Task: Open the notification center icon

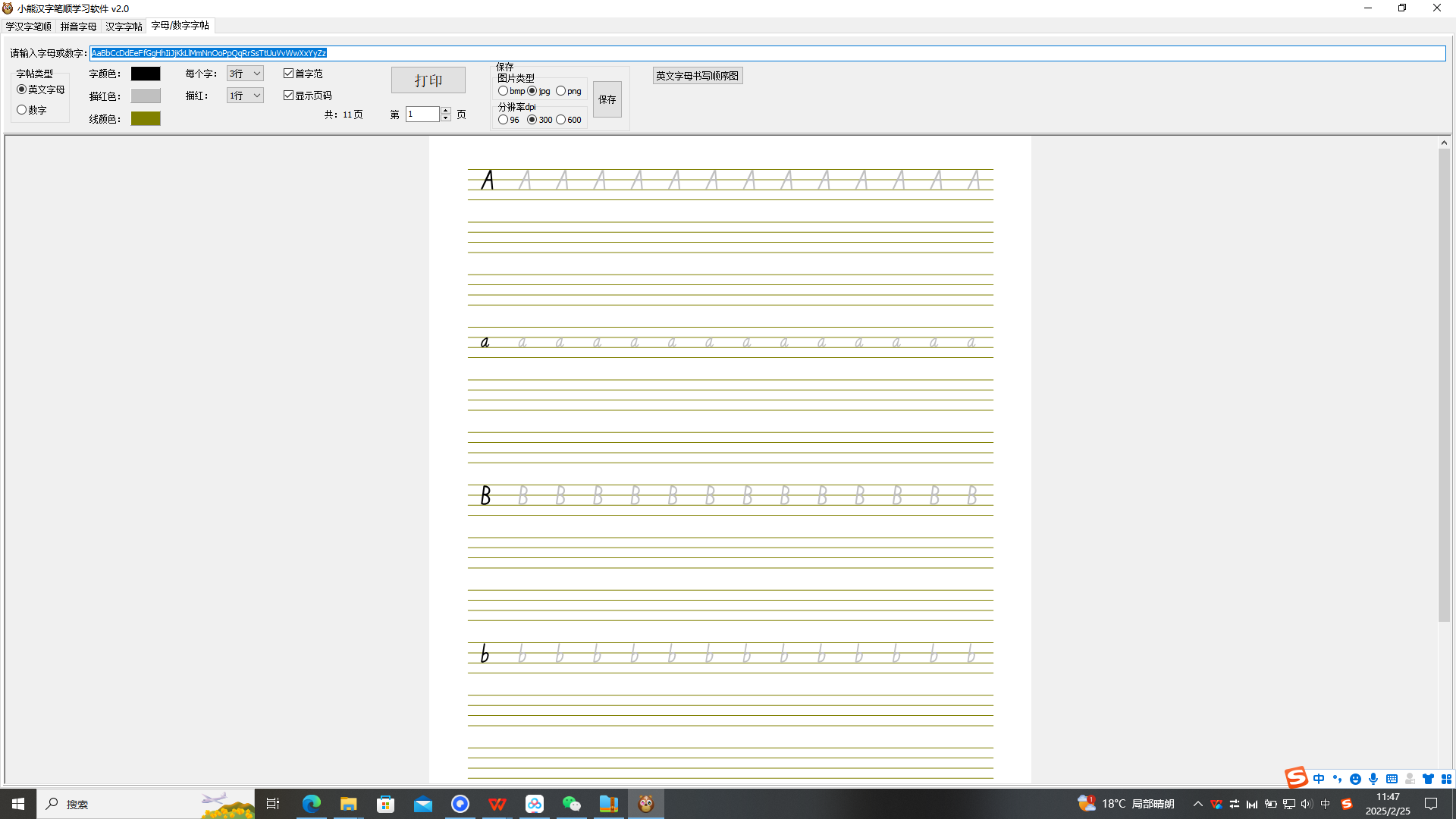Action: (x=1431, y=804)
